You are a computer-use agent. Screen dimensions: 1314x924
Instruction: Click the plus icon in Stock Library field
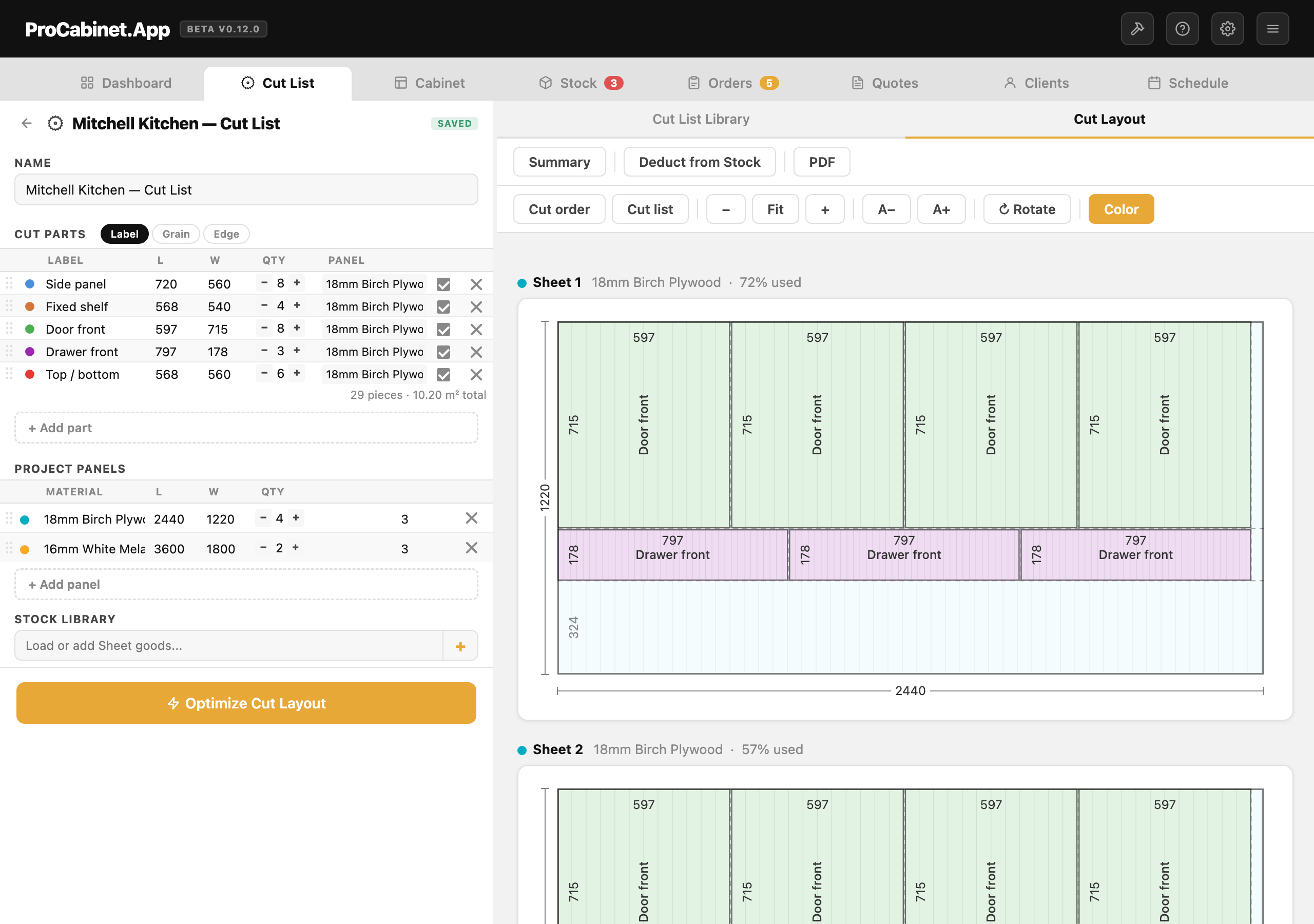pos(459,646)
